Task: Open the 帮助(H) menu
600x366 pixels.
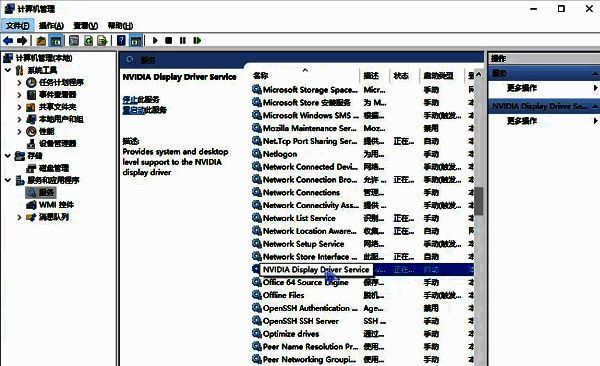Action: coord(120,26)
